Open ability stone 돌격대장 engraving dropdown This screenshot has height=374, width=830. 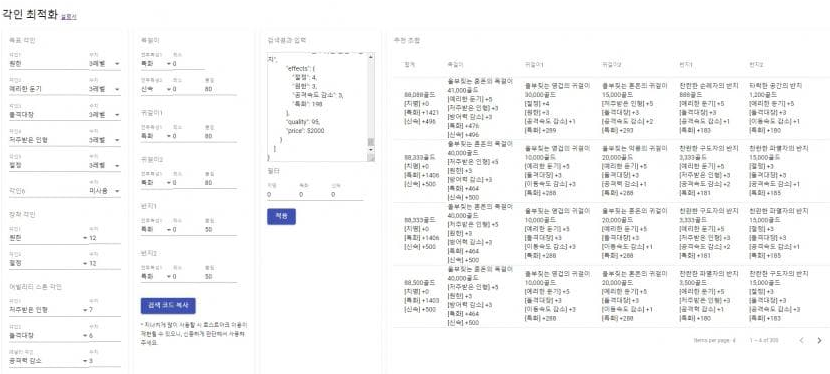click(48, 335)
